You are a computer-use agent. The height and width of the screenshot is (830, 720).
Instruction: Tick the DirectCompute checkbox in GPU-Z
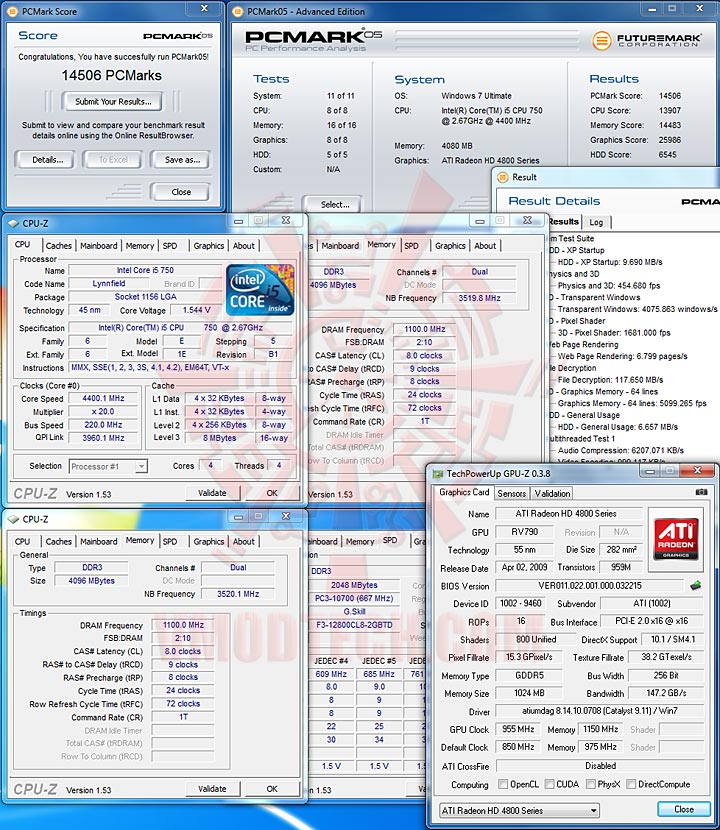click(x=631, y=784)
